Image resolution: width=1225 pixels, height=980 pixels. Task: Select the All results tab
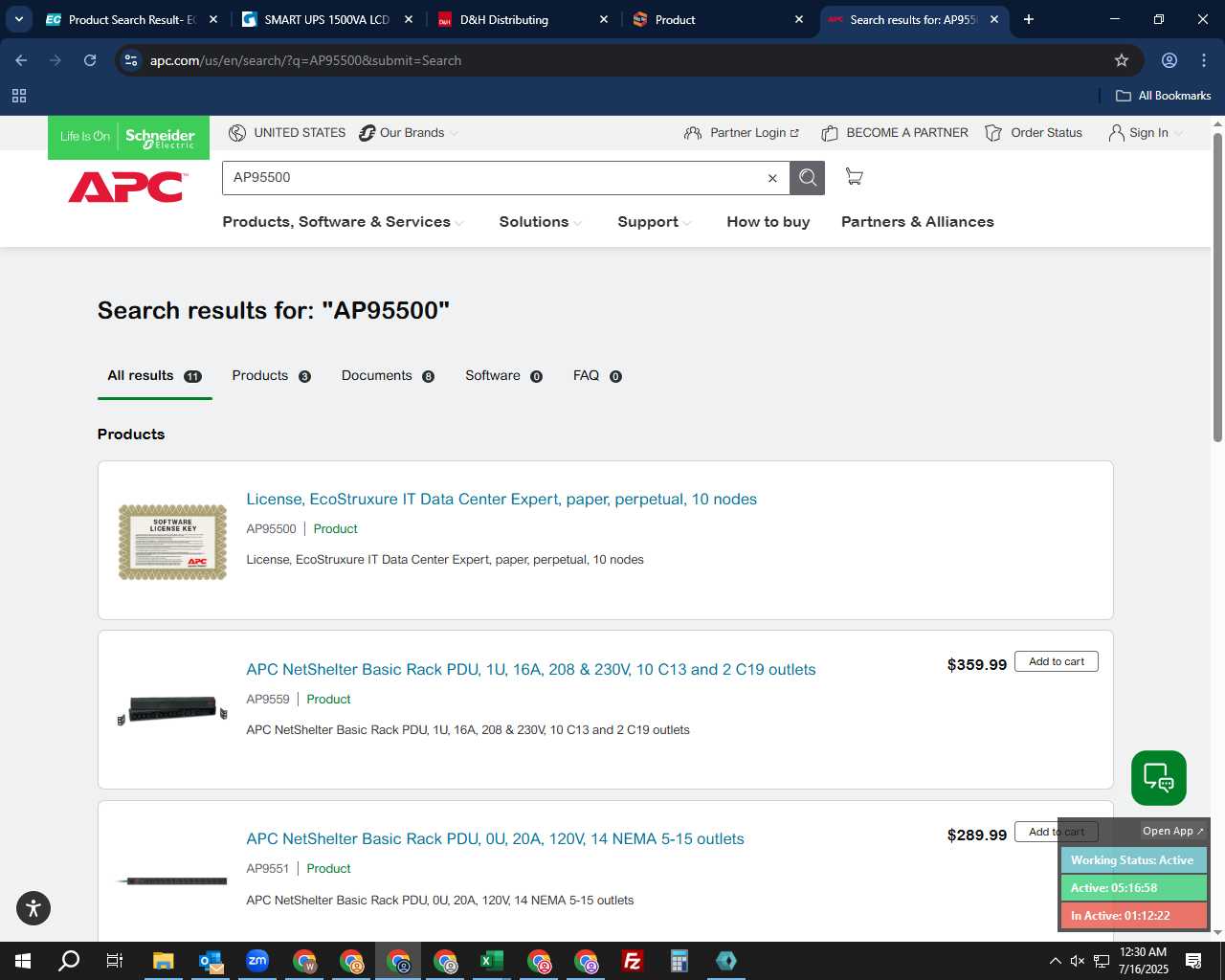point(154,376)
